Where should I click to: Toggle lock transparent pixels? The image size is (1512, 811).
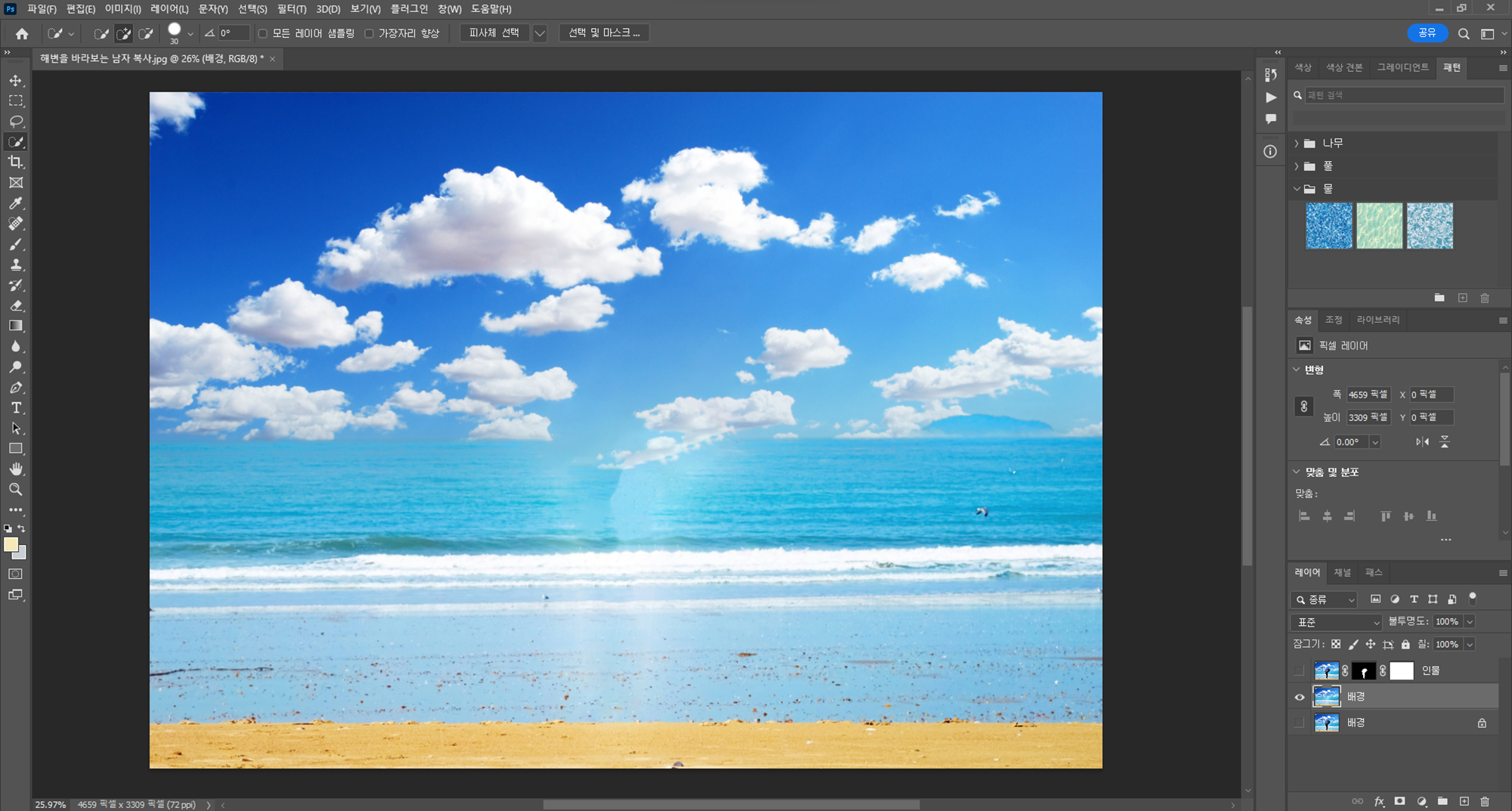[x=1336, y=644]
